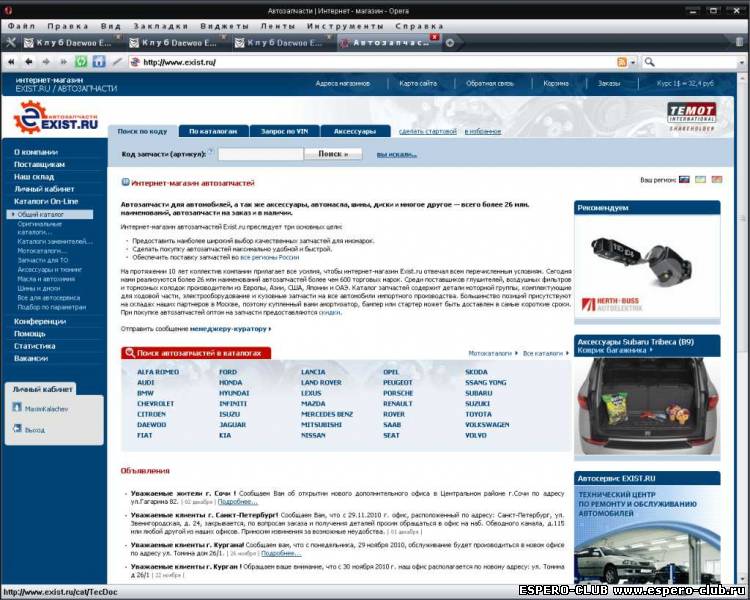Click the Opera logo in title bar
This screenshot has height=600, width=750.
coord(8,10)
